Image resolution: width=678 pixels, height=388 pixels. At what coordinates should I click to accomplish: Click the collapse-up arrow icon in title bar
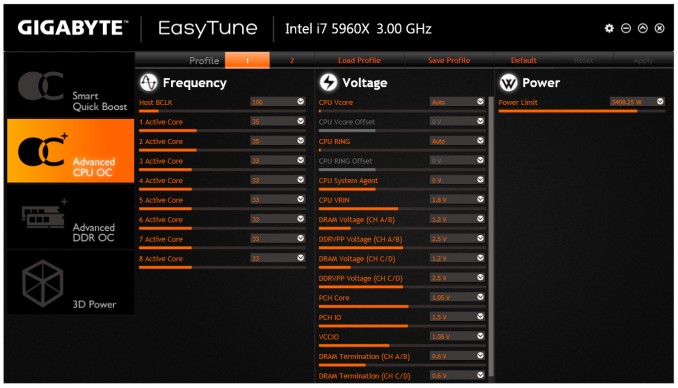coord(643,29)
